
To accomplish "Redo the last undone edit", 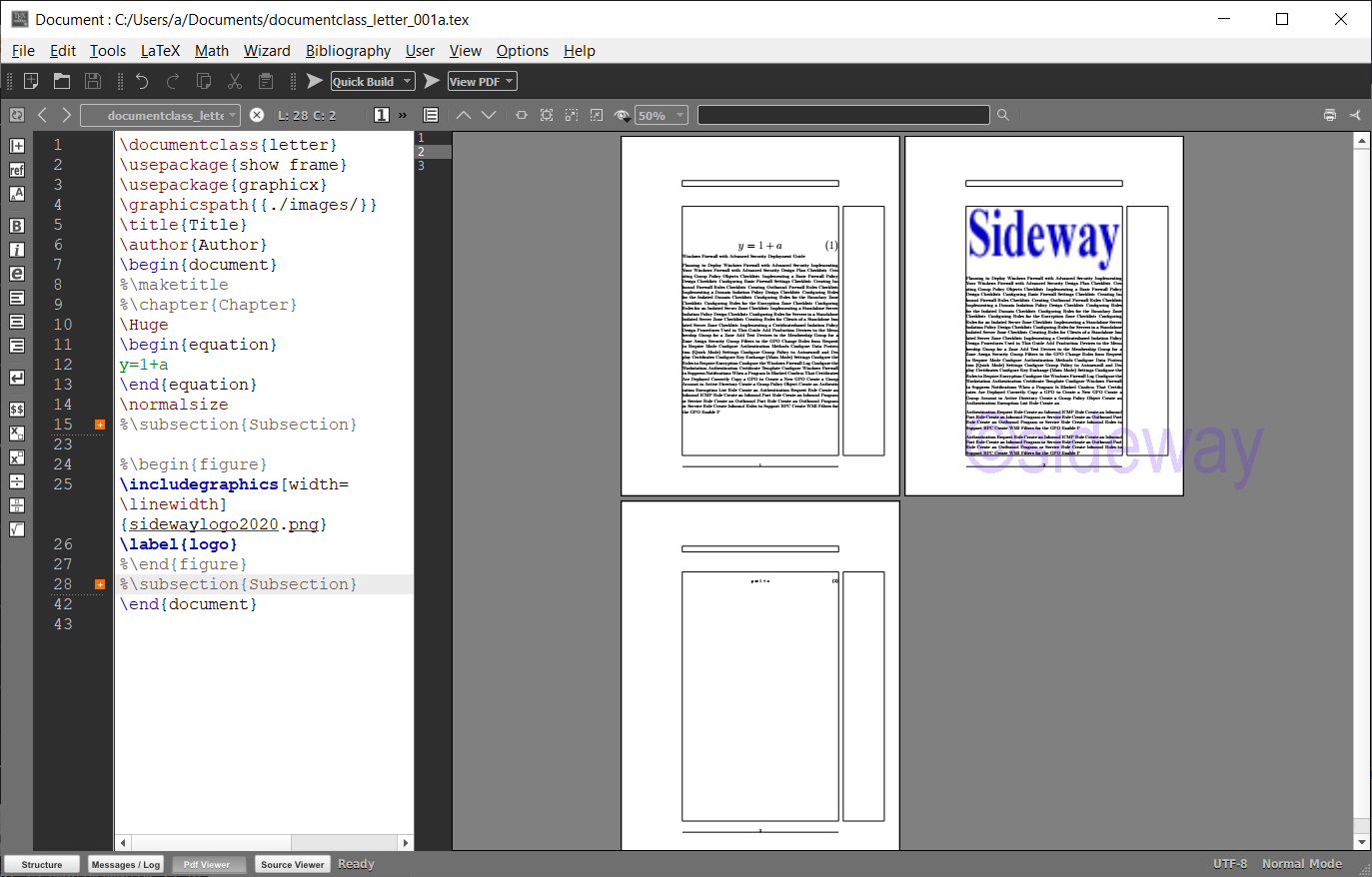I will tap(173, 81).
